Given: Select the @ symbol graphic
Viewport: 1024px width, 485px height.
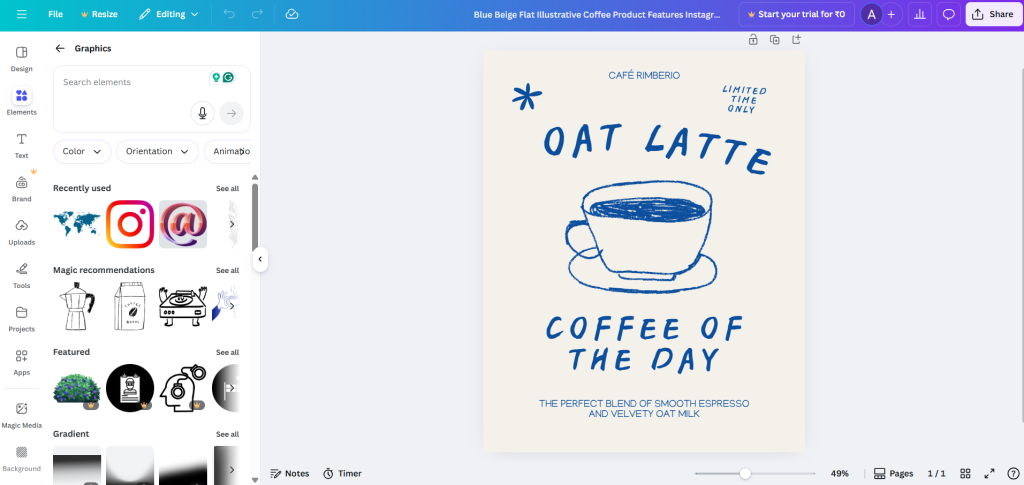Looking at the screenshot, I should pyautogui.click(x=183, y=225).
